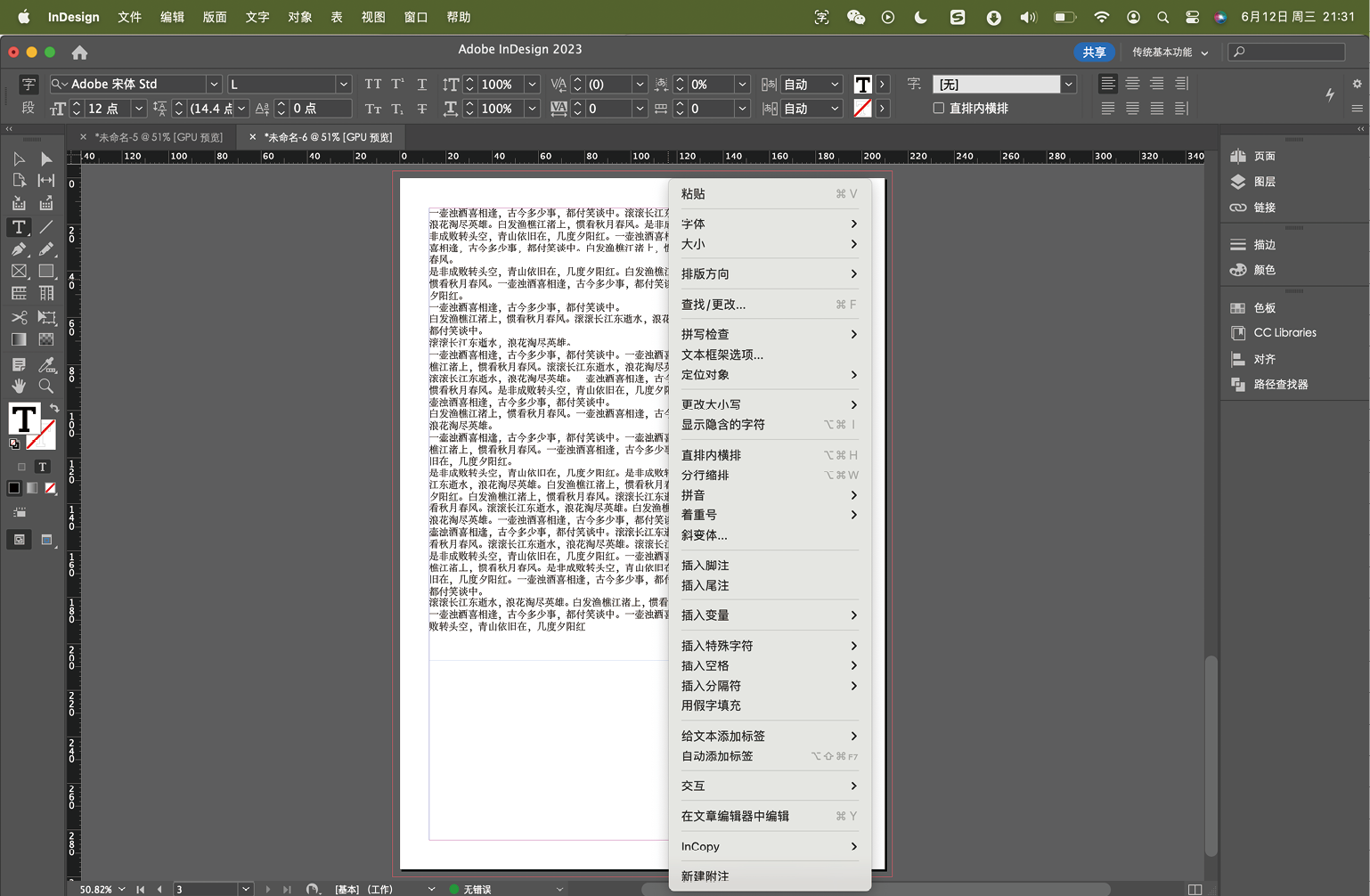Click the 共享 share button
The width and height of the screenshot is (1370, 896).
coord(1094,53)
